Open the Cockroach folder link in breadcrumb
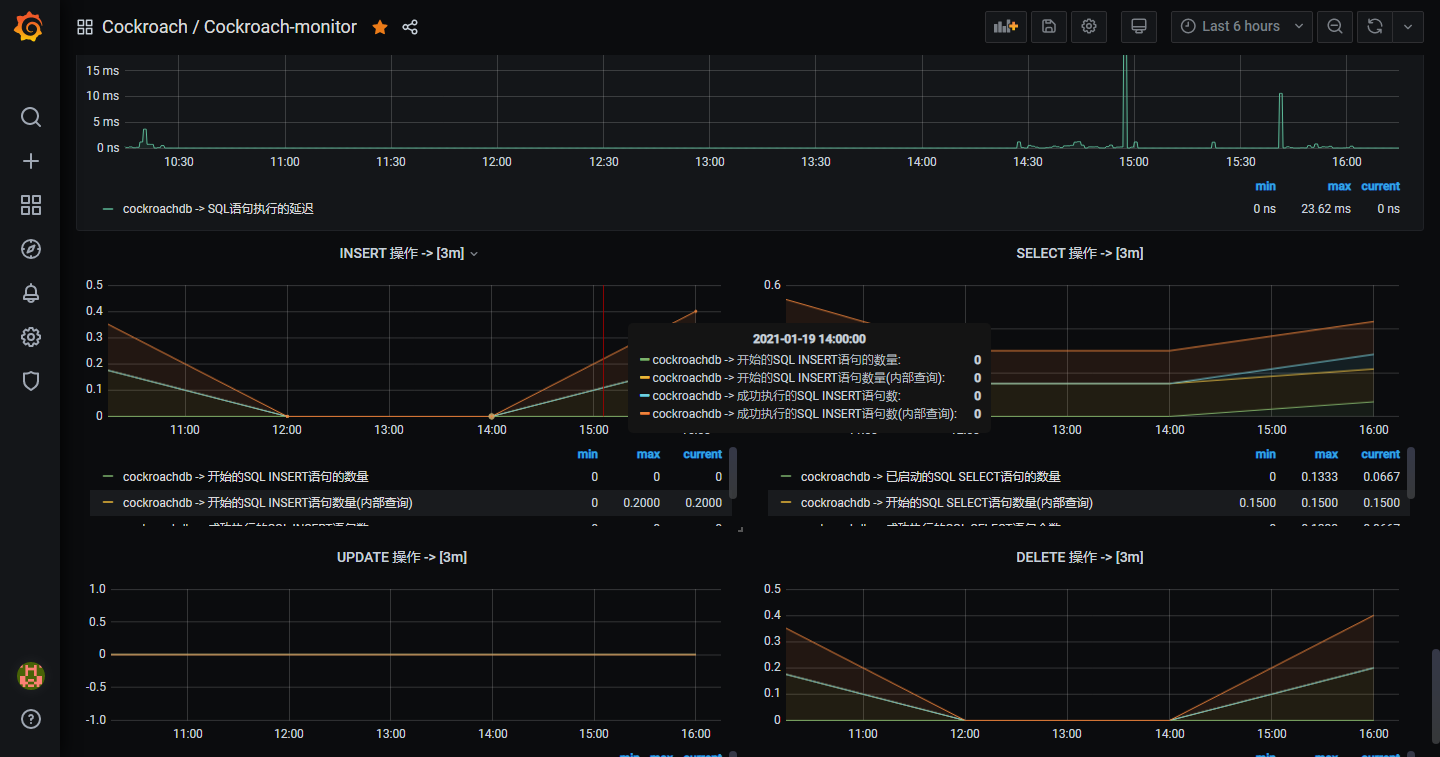 (x=144, y=27)
